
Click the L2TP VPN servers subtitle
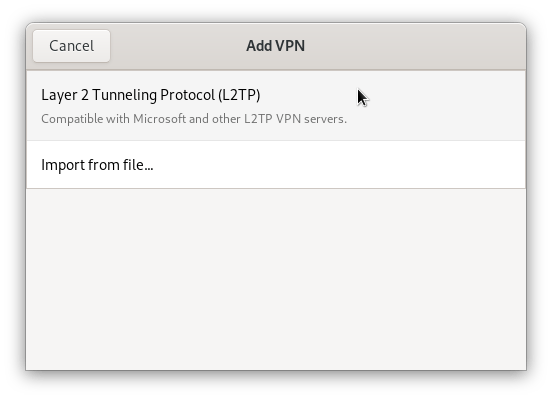(x=194, y=119)
